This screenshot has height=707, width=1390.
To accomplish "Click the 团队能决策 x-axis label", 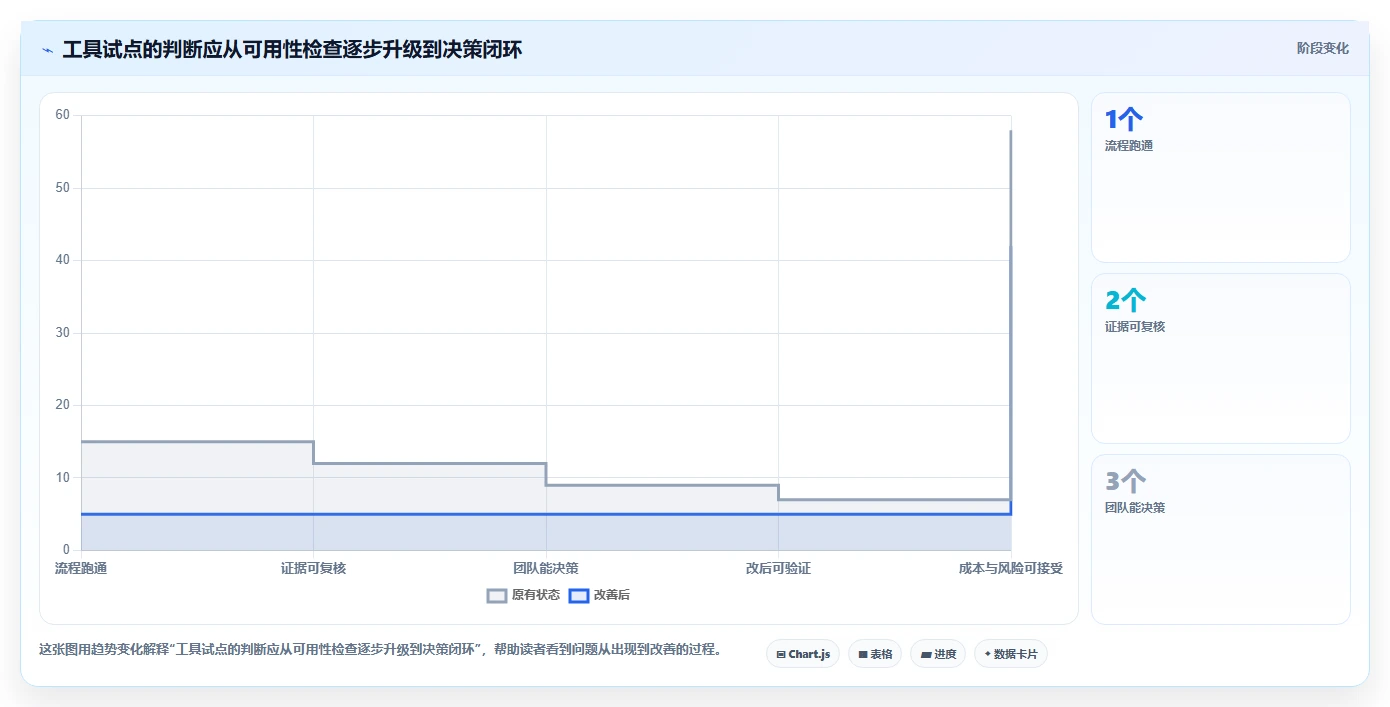I will [x=546, y=568].
